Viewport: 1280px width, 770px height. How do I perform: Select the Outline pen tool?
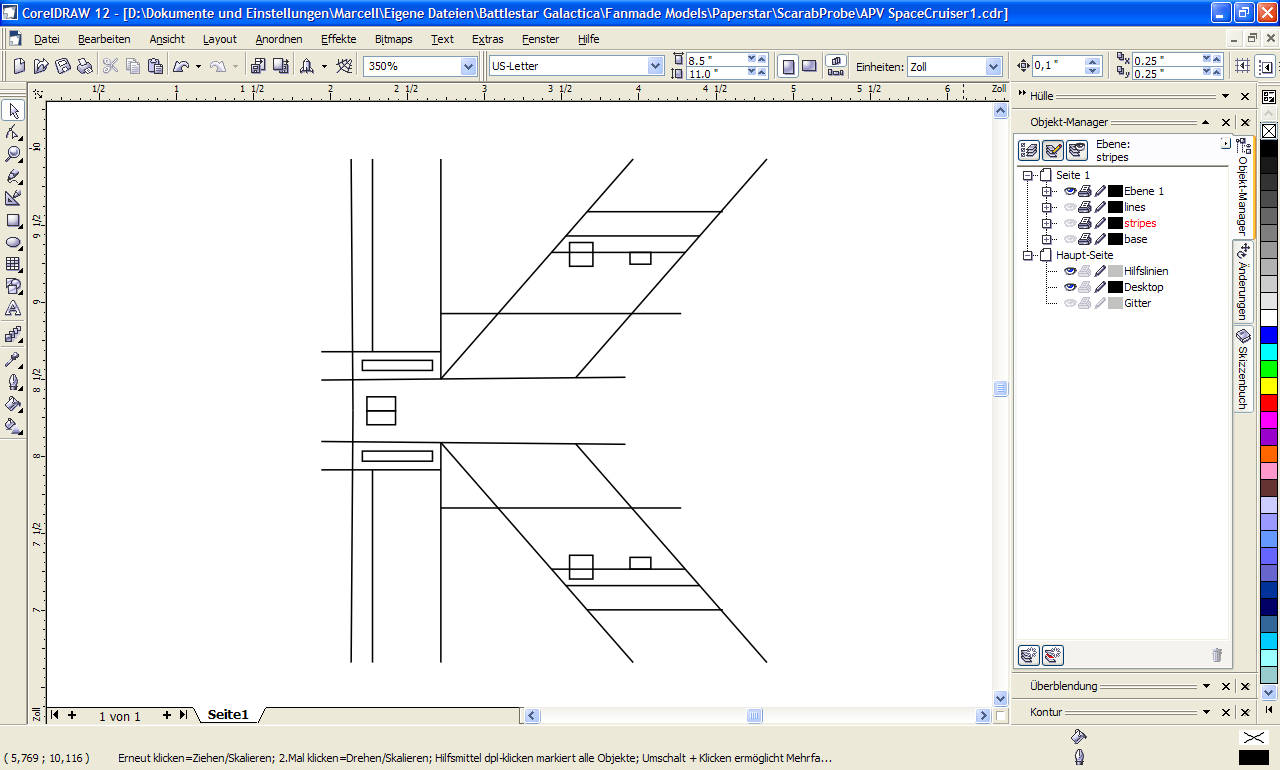tap(13, 381)
